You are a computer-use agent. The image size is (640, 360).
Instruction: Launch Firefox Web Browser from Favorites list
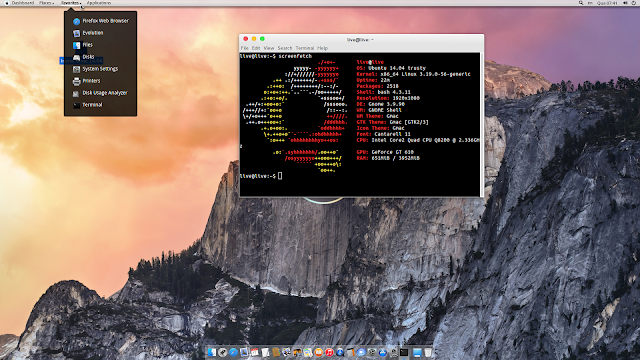click(x=100, y=21)
